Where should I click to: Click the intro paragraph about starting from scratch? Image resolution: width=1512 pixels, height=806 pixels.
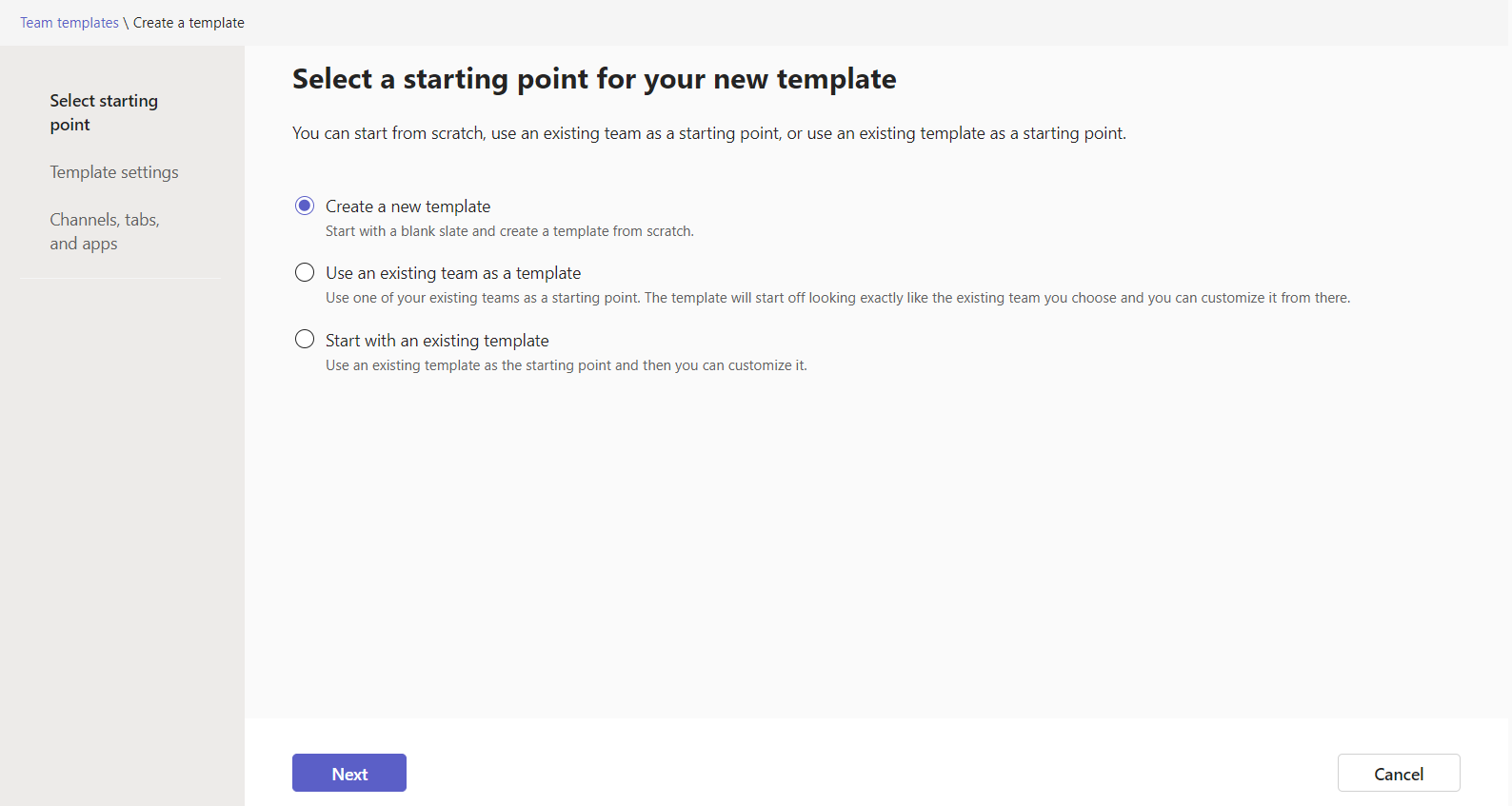tap(708, 133)
